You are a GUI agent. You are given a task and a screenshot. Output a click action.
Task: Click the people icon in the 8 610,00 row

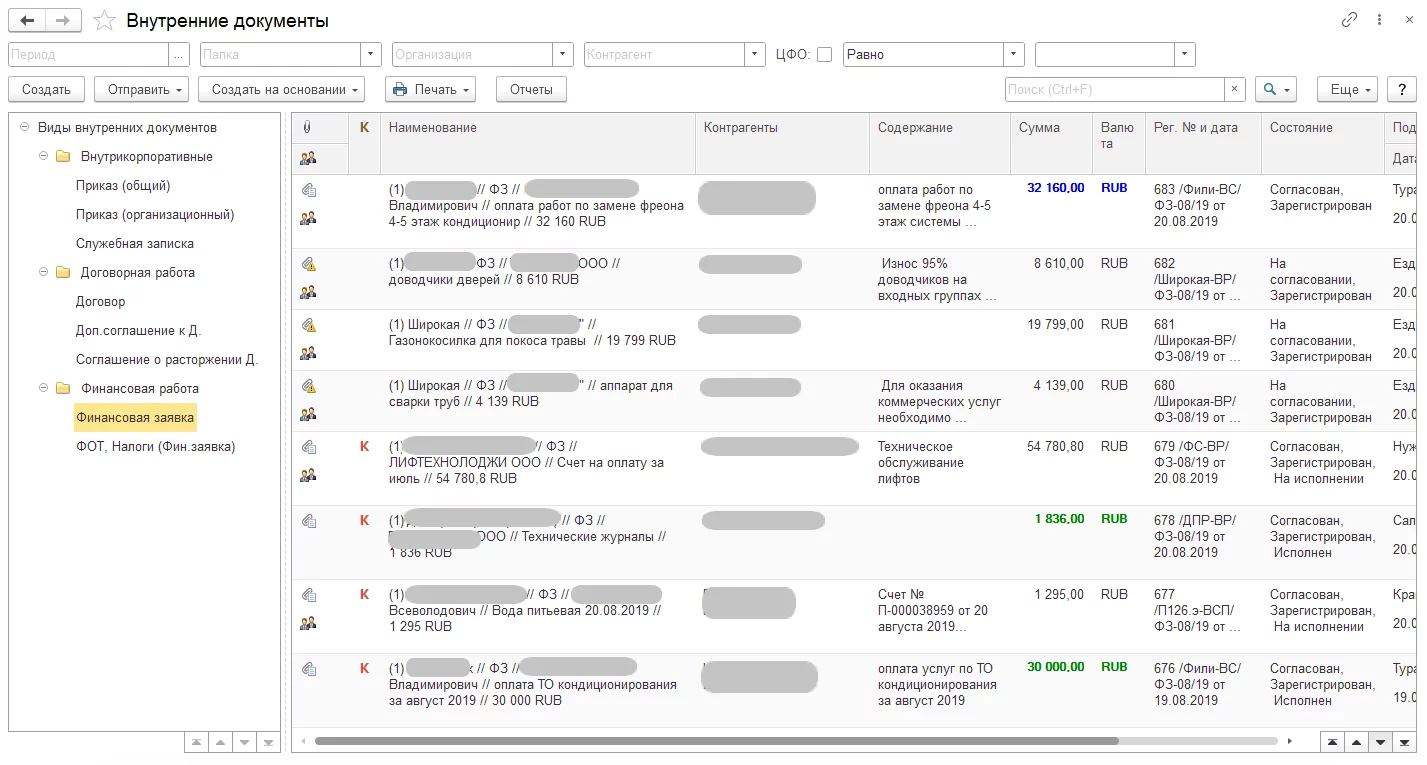coord(308,292)
